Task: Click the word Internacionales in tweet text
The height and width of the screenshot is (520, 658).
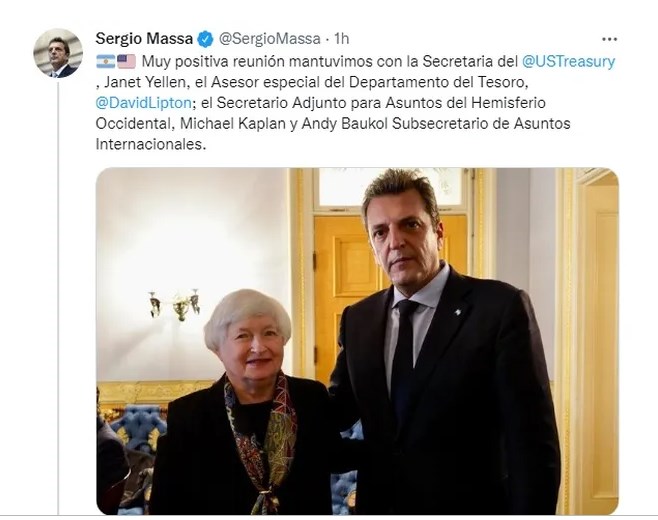Action: point(151,144)
